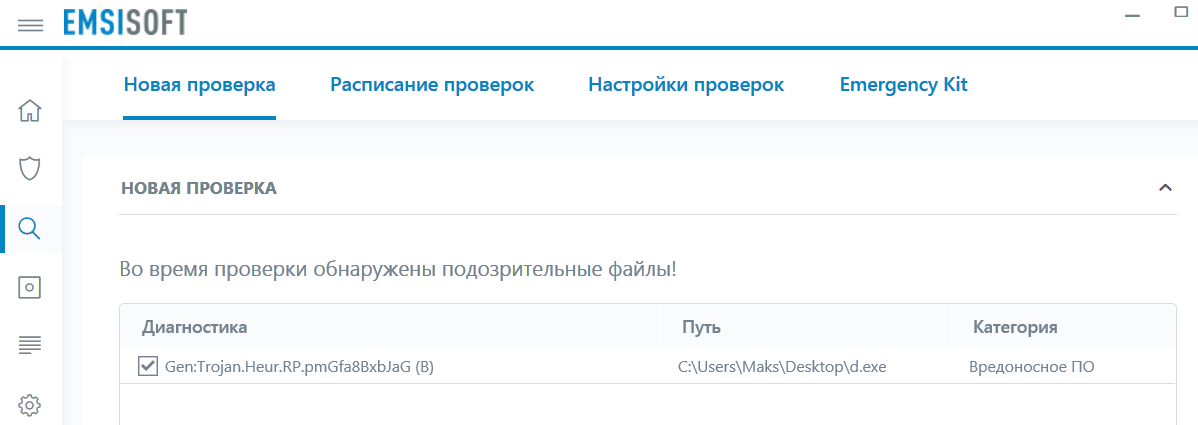Sort by the Путь column header
Viewport: 1198px width, 425px height.
[701, 327]
